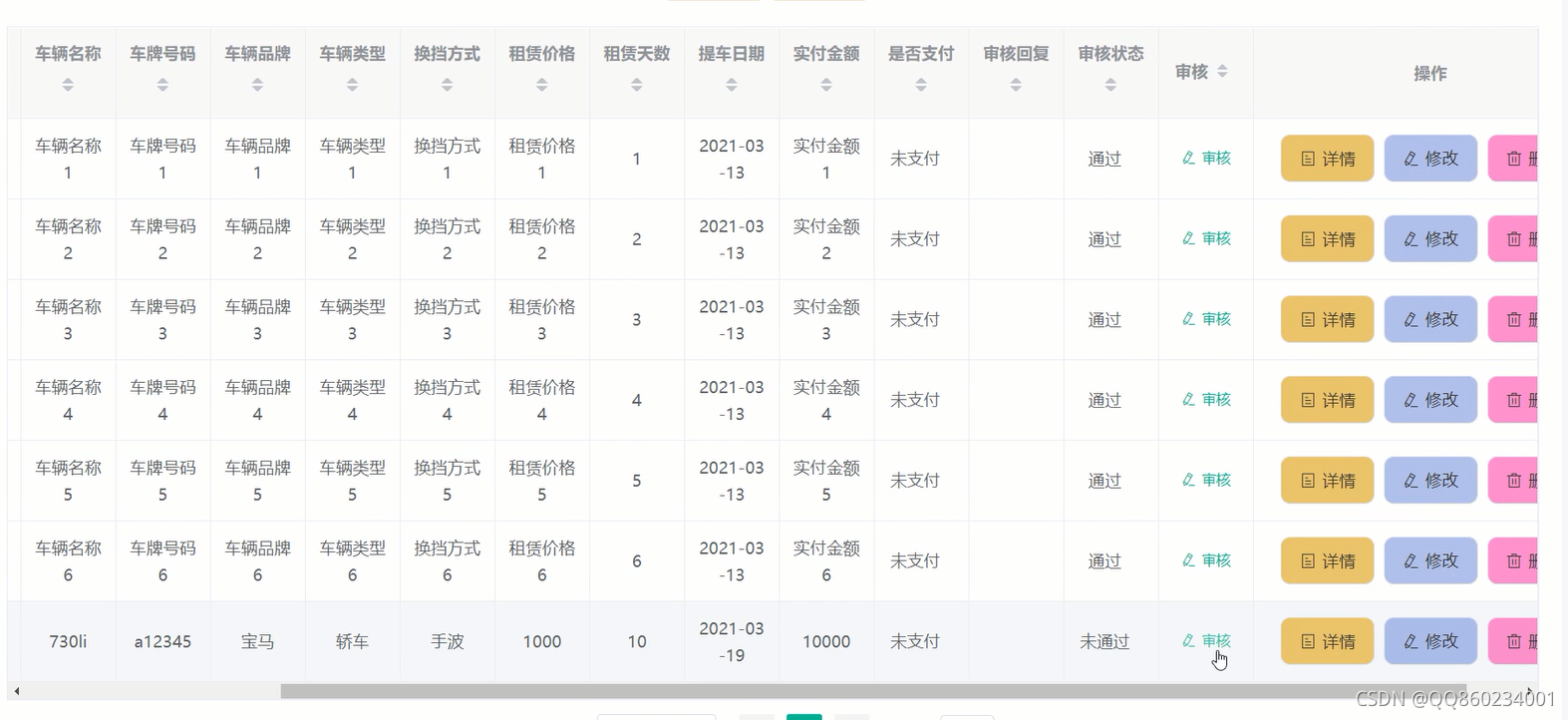This screenshot has width=1568, height=720.
Task: Sort table by 审核 column
Action: pos(1222,72)
